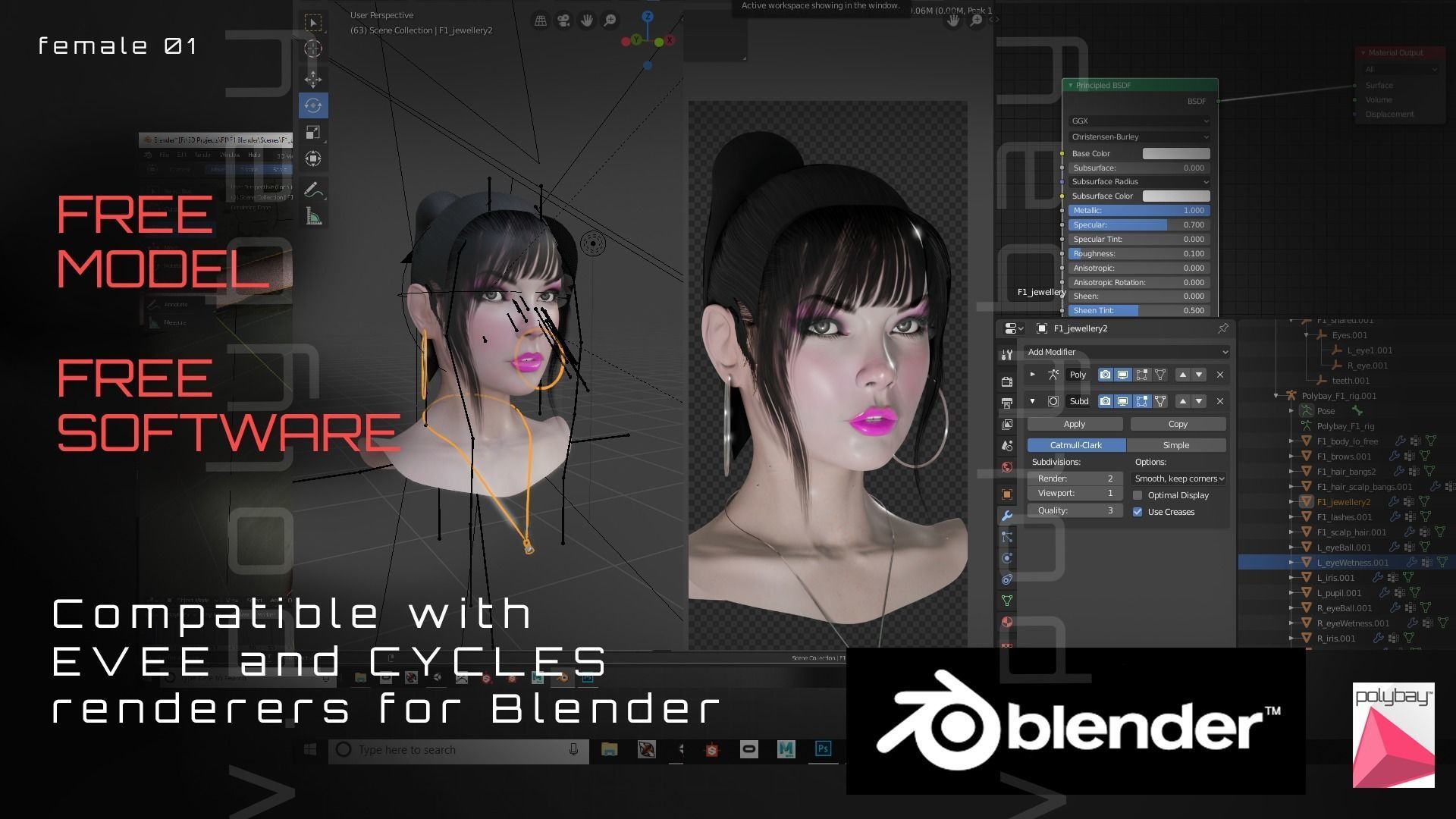
Task: Select the 3D Cursor tool
Action: [x=312, y=49]
